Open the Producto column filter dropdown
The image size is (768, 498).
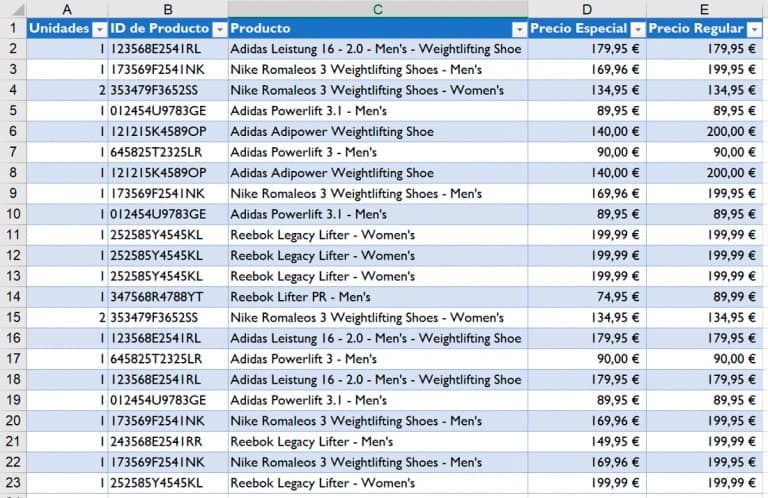519,30
